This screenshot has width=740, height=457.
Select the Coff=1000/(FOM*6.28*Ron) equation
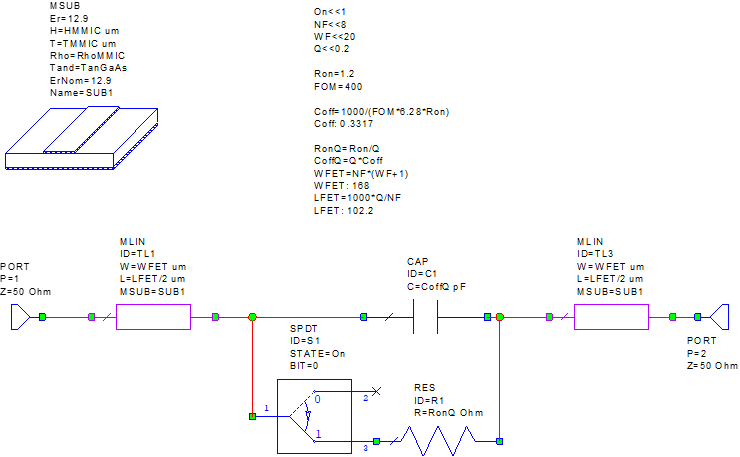coord(381,111)
